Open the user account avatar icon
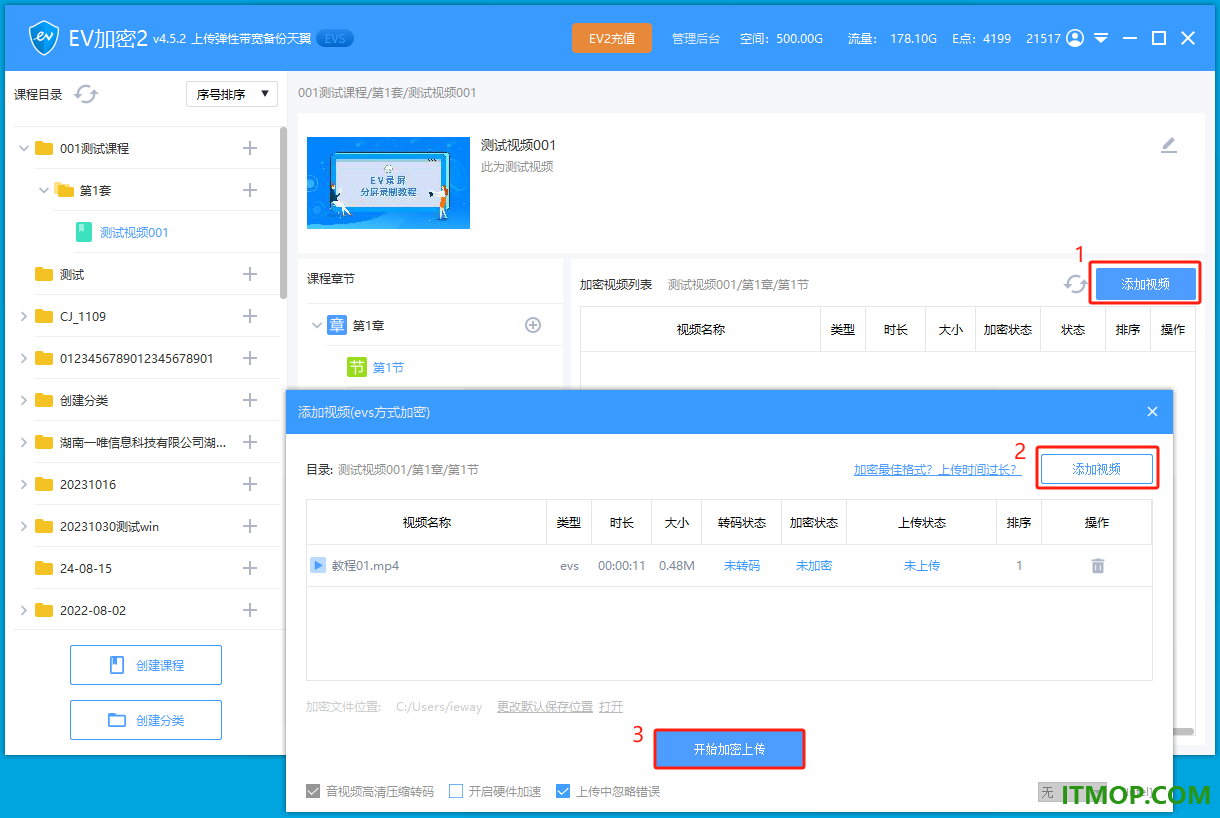The width and height of the screenshot is (1220, 818). (1075, 38)
